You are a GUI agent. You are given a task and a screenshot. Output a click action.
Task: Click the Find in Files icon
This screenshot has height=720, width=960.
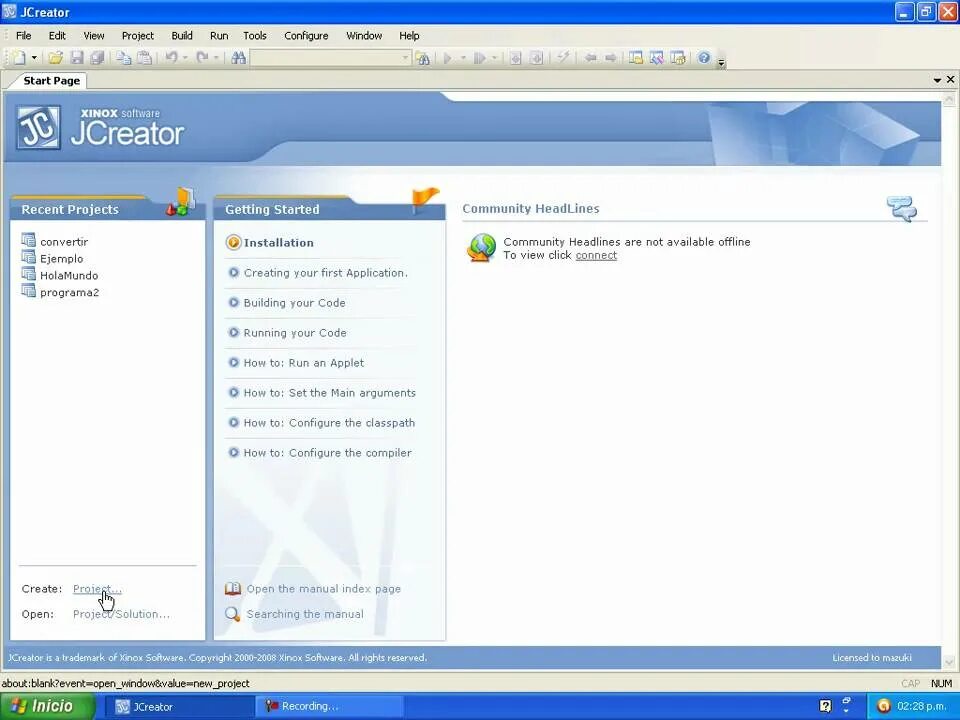point(422,58)
